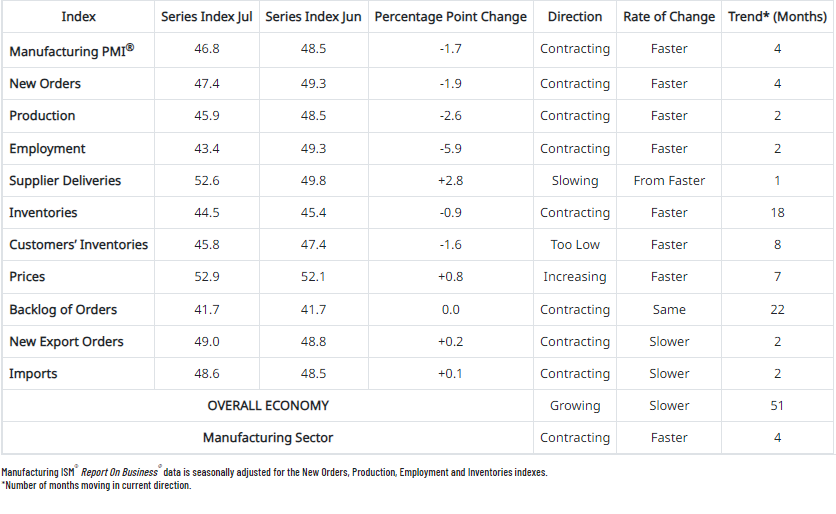Click the Customers' Inventories row label

point(78,245)
